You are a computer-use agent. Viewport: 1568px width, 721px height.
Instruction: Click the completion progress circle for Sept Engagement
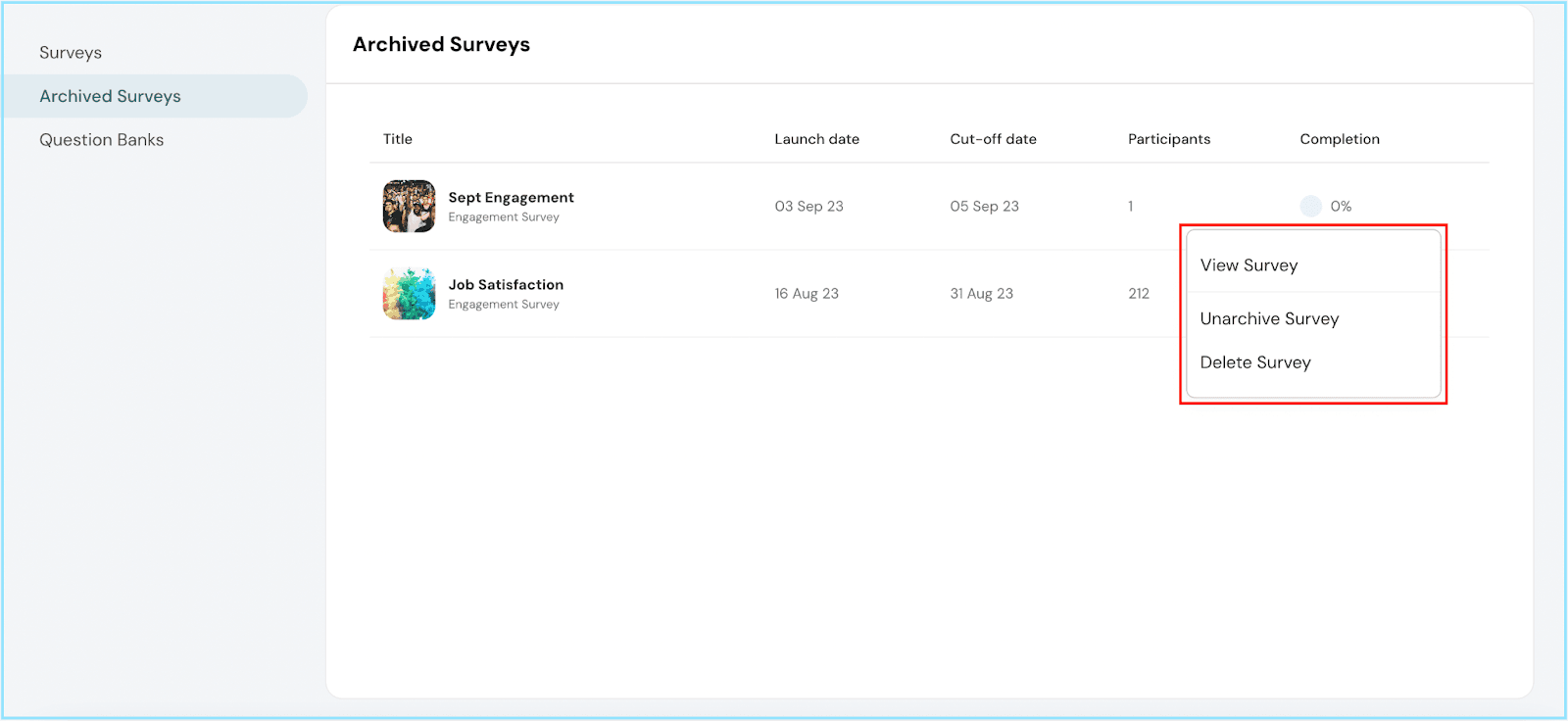(x=1310, y=206)
